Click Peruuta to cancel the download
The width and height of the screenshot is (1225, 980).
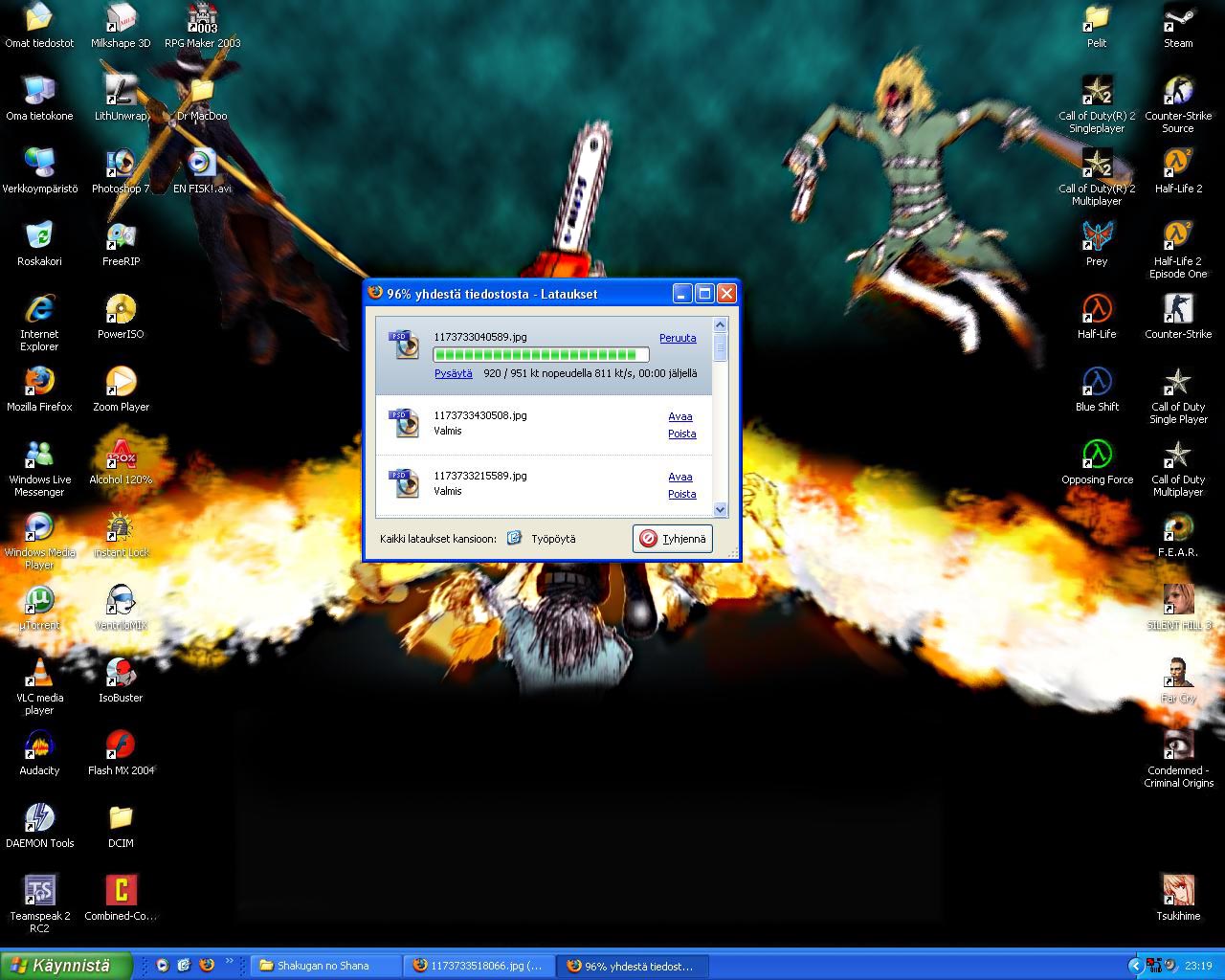pos(678,338)
